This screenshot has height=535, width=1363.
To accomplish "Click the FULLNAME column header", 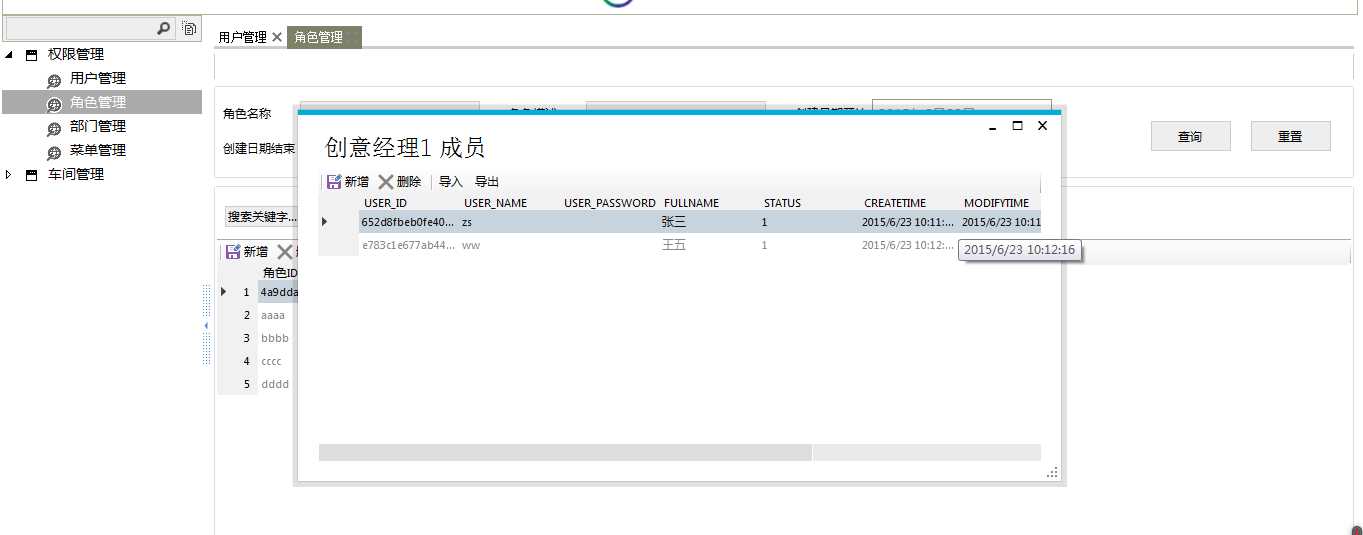I will (691, 203).
